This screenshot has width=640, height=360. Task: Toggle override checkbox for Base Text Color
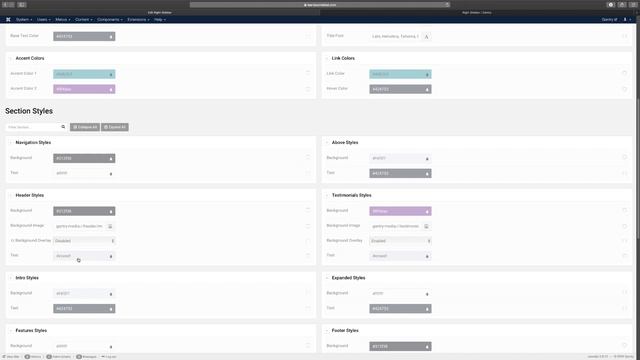(308, 36)
